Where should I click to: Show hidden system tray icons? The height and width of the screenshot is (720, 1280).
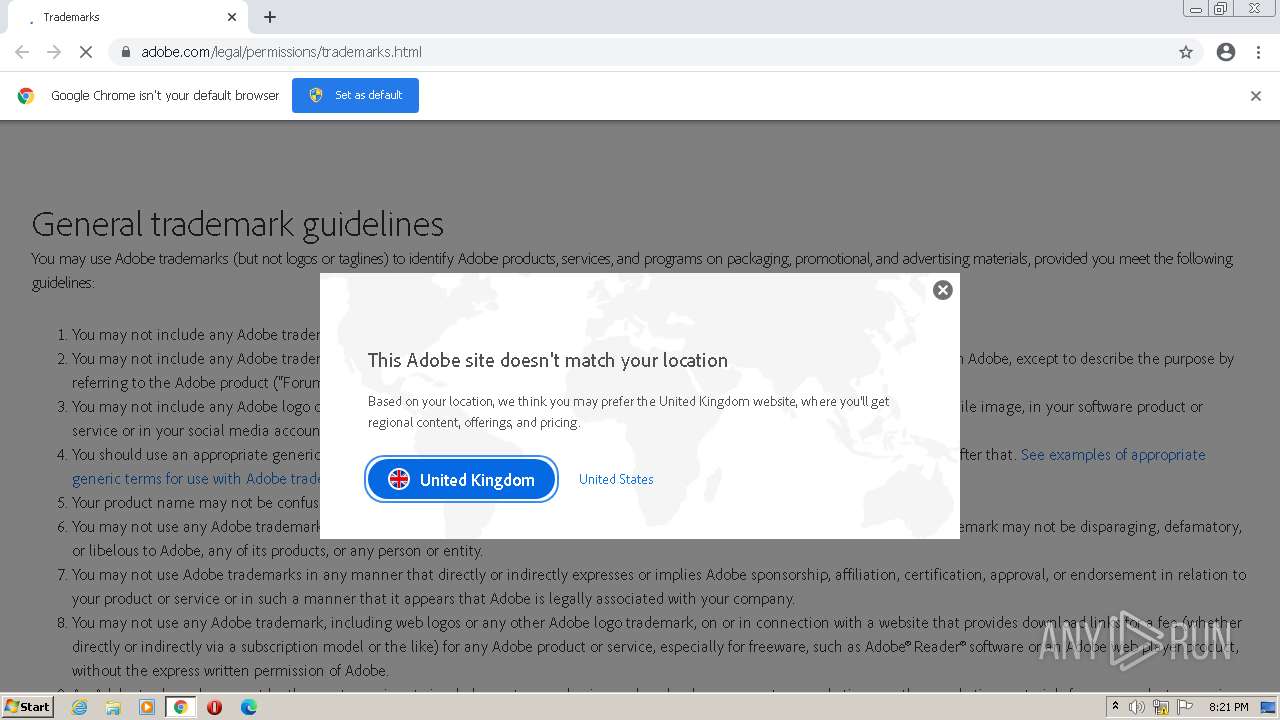[x=1115, y=707]
